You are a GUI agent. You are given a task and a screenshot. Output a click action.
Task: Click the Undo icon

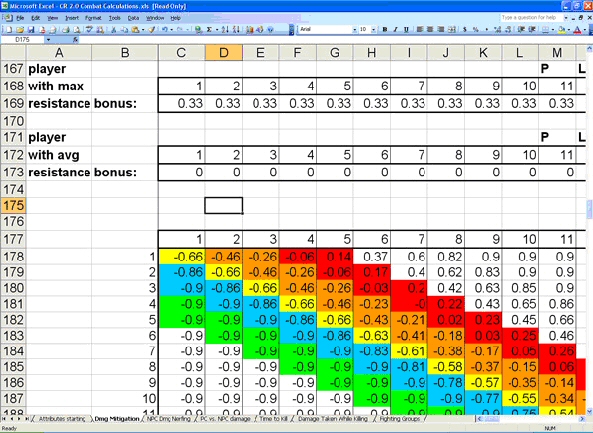point(165,29)
